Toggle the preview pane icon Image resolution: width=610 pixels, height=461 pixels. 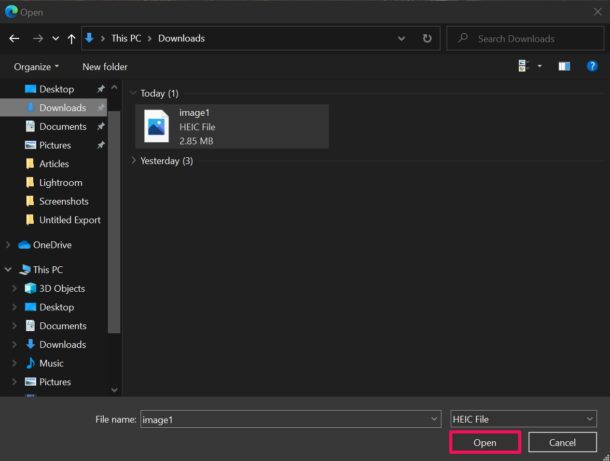pyautogui.click(x=564, y=66)
